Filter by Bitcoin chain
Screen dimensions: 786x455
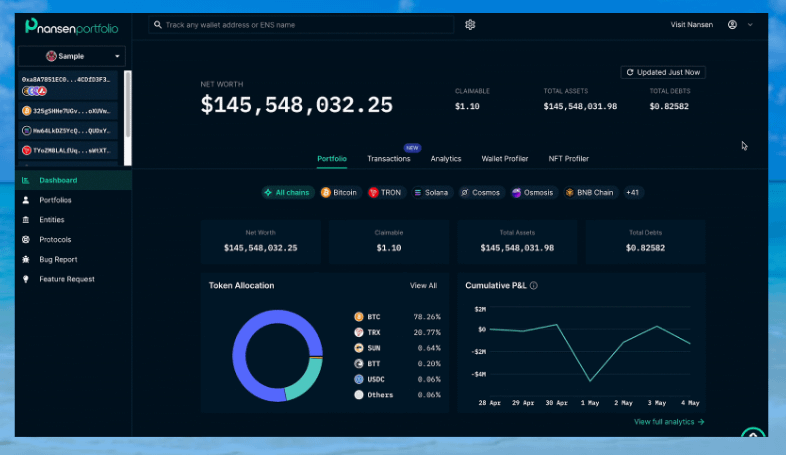coord(339,192)
